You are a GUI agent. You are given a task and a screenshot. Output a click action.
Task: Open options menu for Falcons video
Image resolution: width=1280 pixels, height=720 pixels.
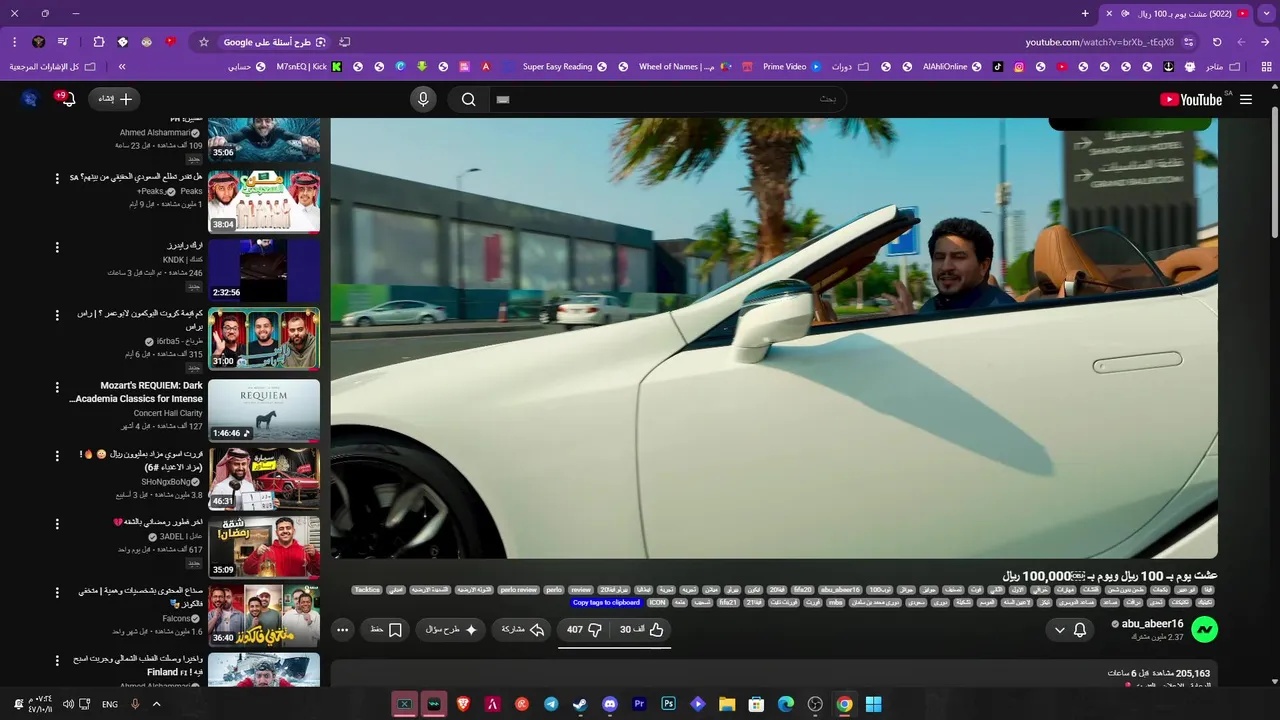57,594
